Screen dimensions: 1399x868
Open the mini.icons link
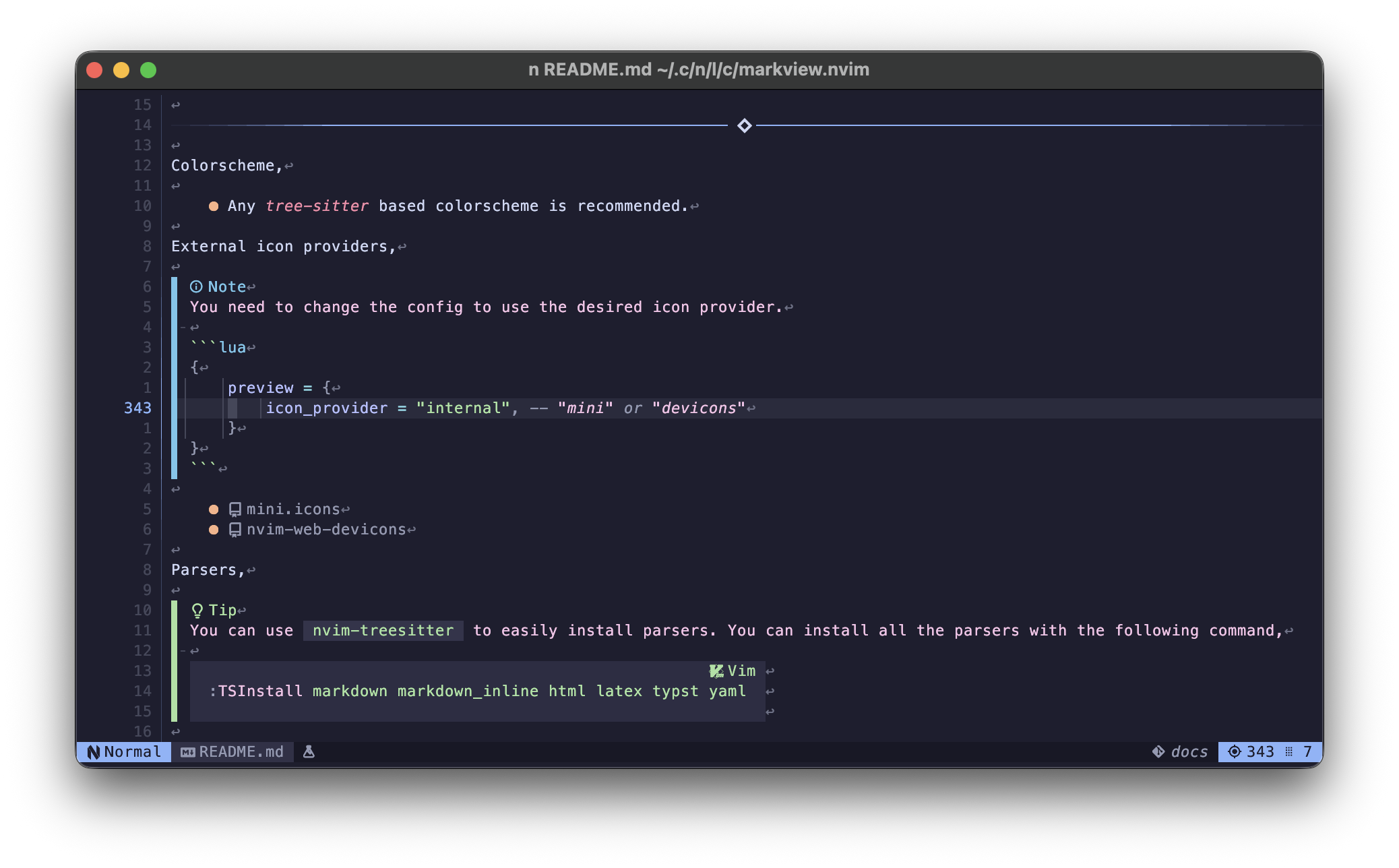(293, 509)
